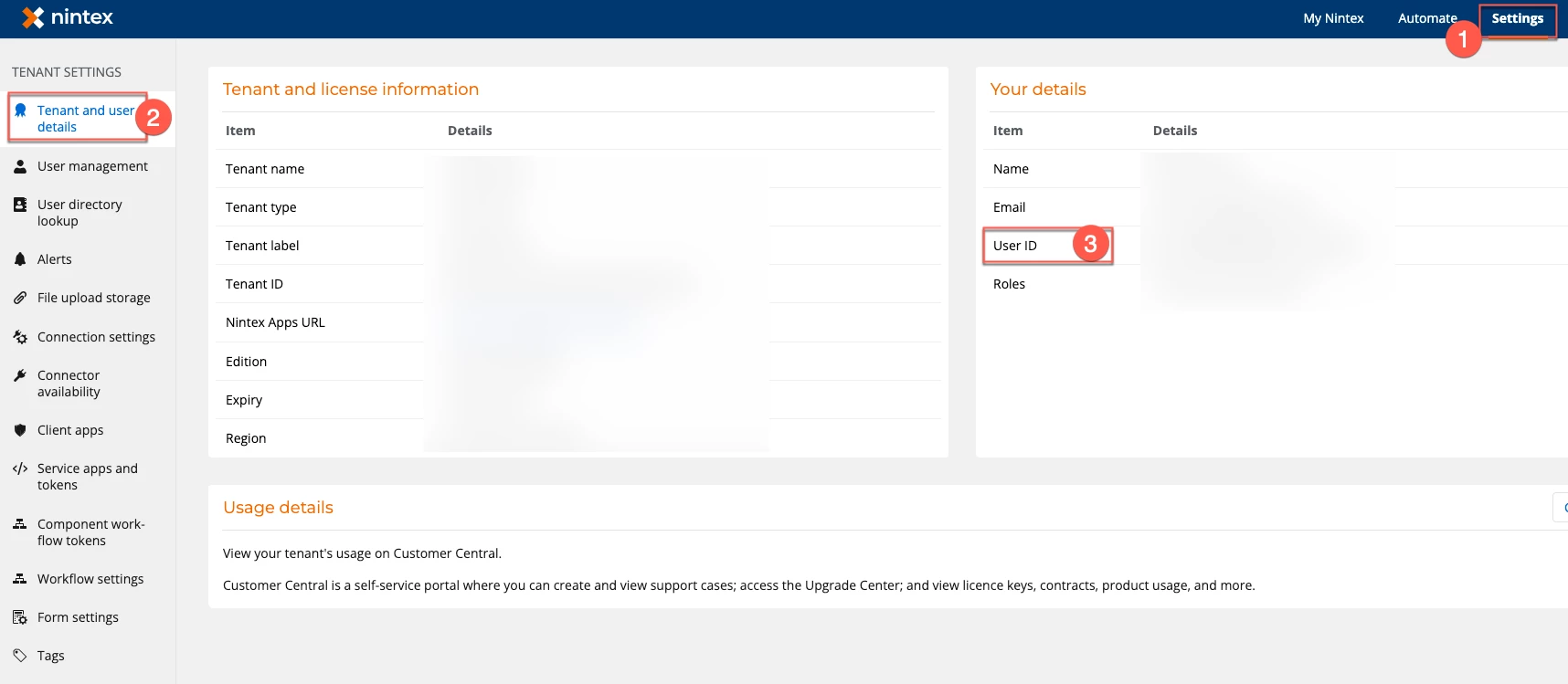Click the User ID row label

tap(1015, 246)
